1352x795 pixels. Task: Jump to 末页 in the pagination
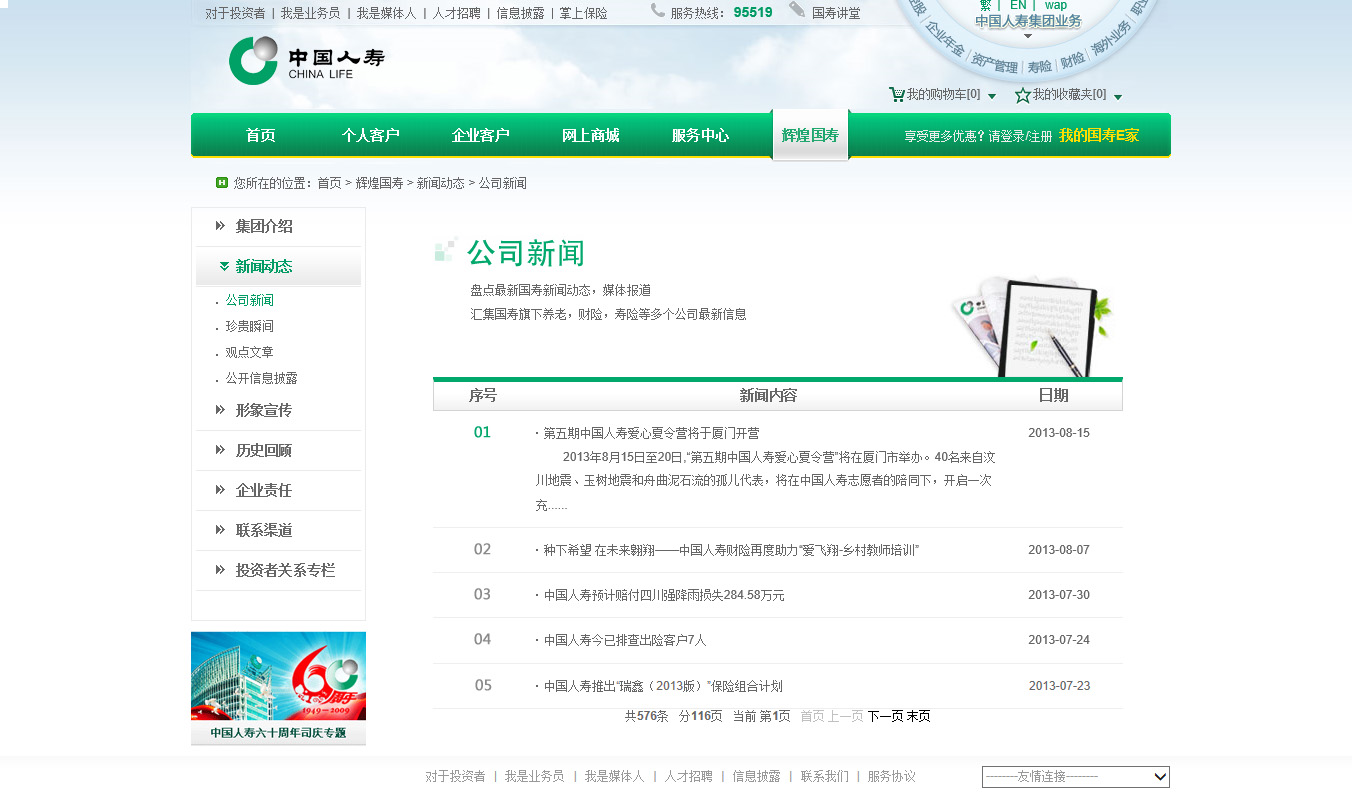tap(919, 717)
